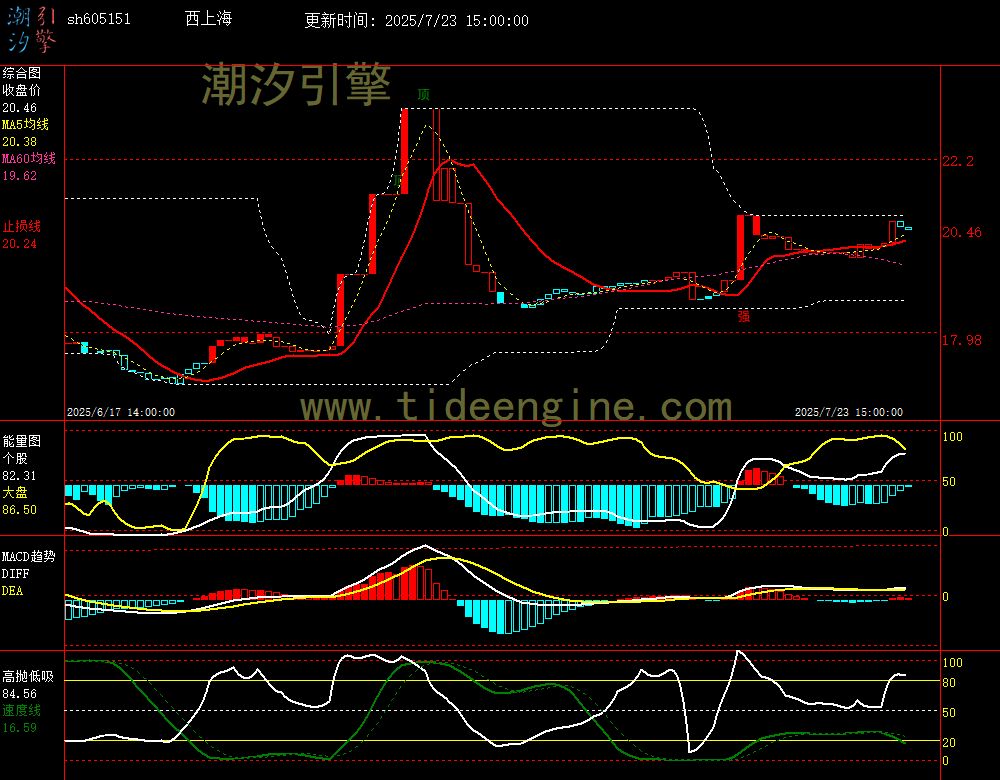Click the 能量图 panel label

[x=21, y=441]
